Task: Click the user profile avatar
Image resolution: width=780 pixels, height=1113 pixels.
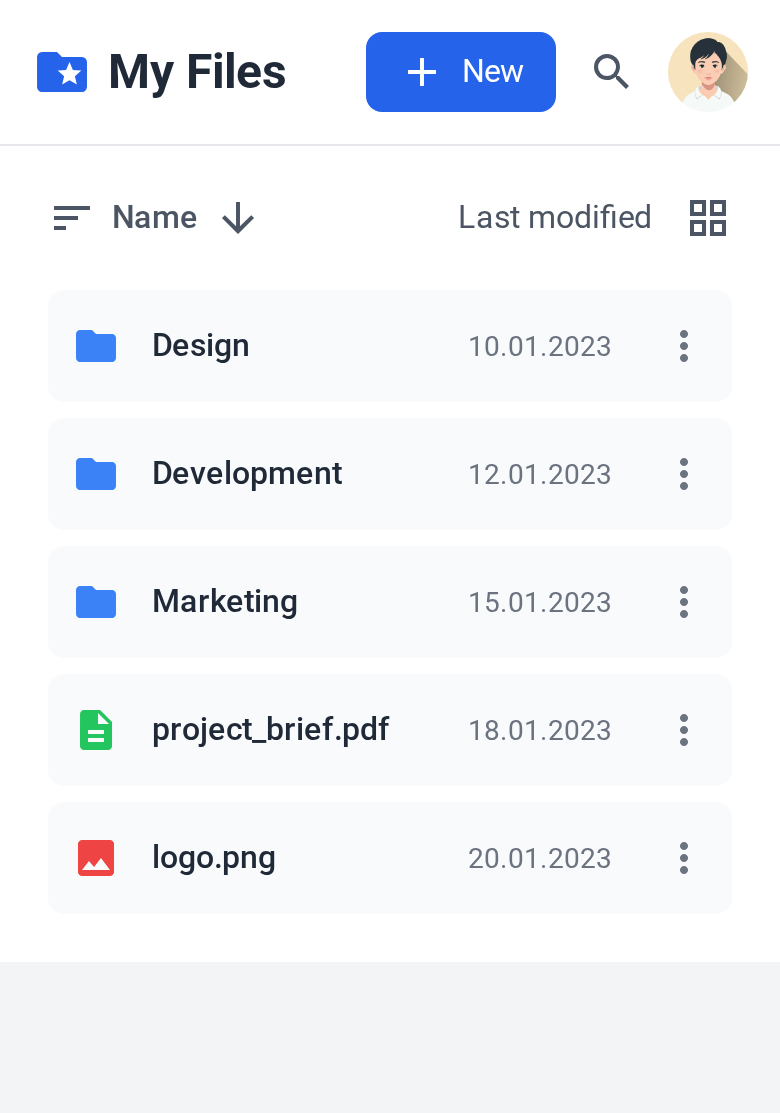Action: click(708, 72)
